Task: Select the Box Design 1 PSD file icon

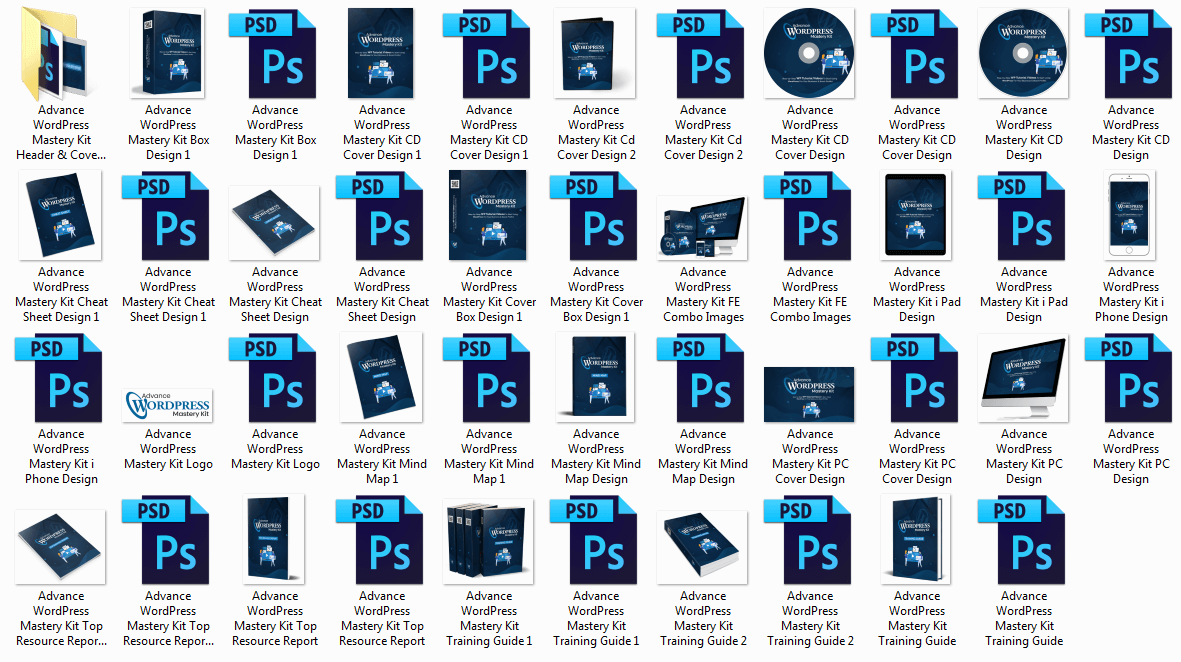Action: [x=272, y=54]
